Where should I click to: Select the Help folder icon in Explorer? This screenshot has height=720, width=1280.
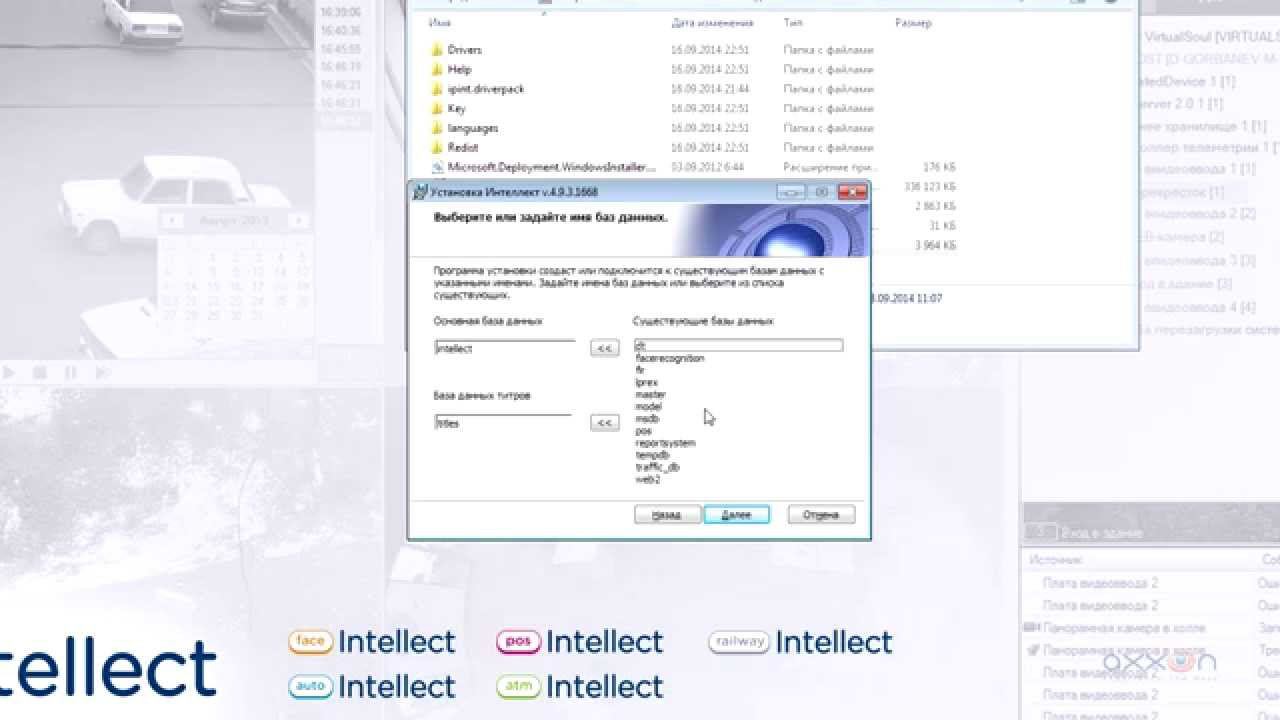tap(437, 70)
